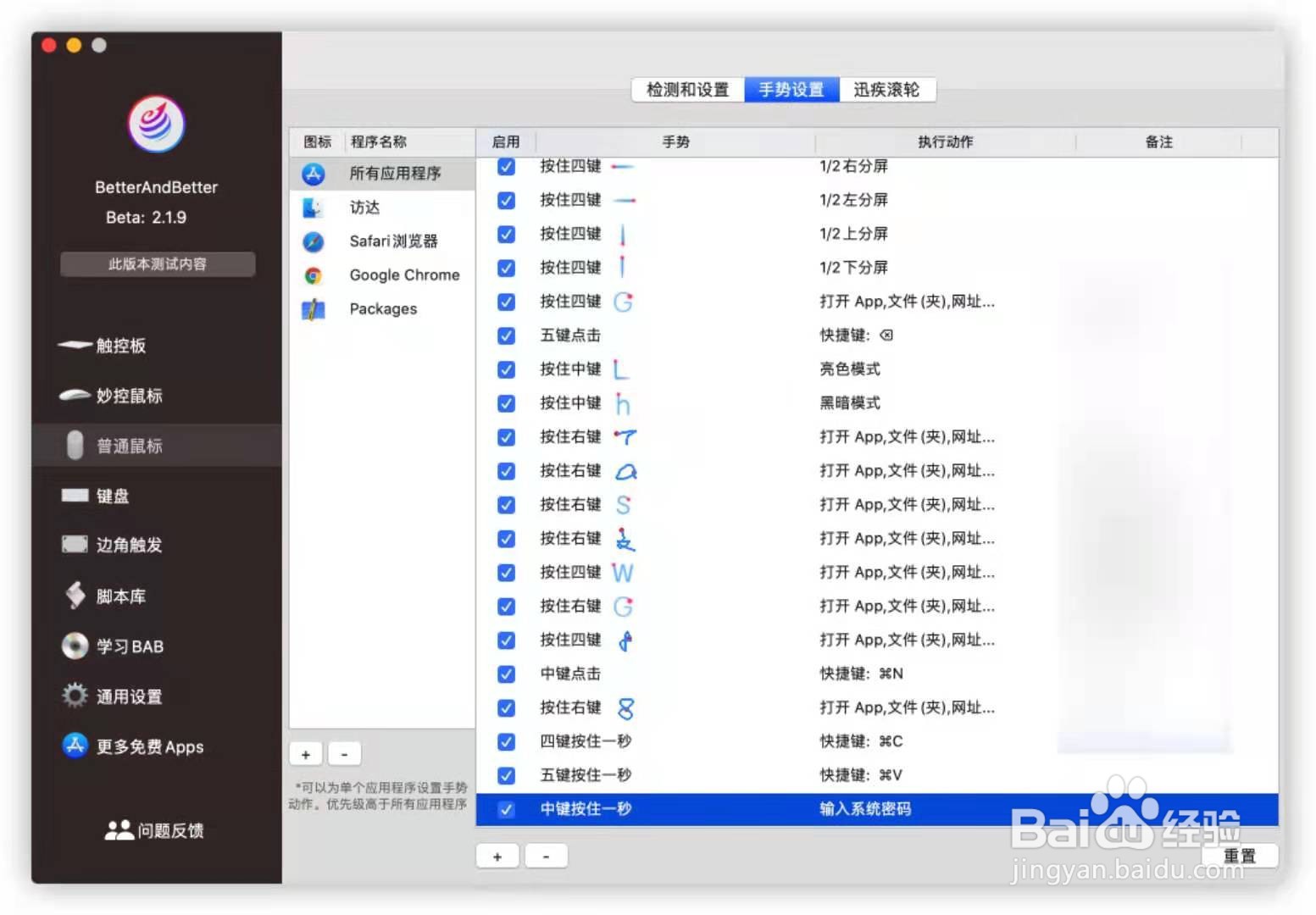This screenshot has width=1316, height=915.
Task: Switch to the 检测和设置 tab
Action: click(x=686, y=89)
